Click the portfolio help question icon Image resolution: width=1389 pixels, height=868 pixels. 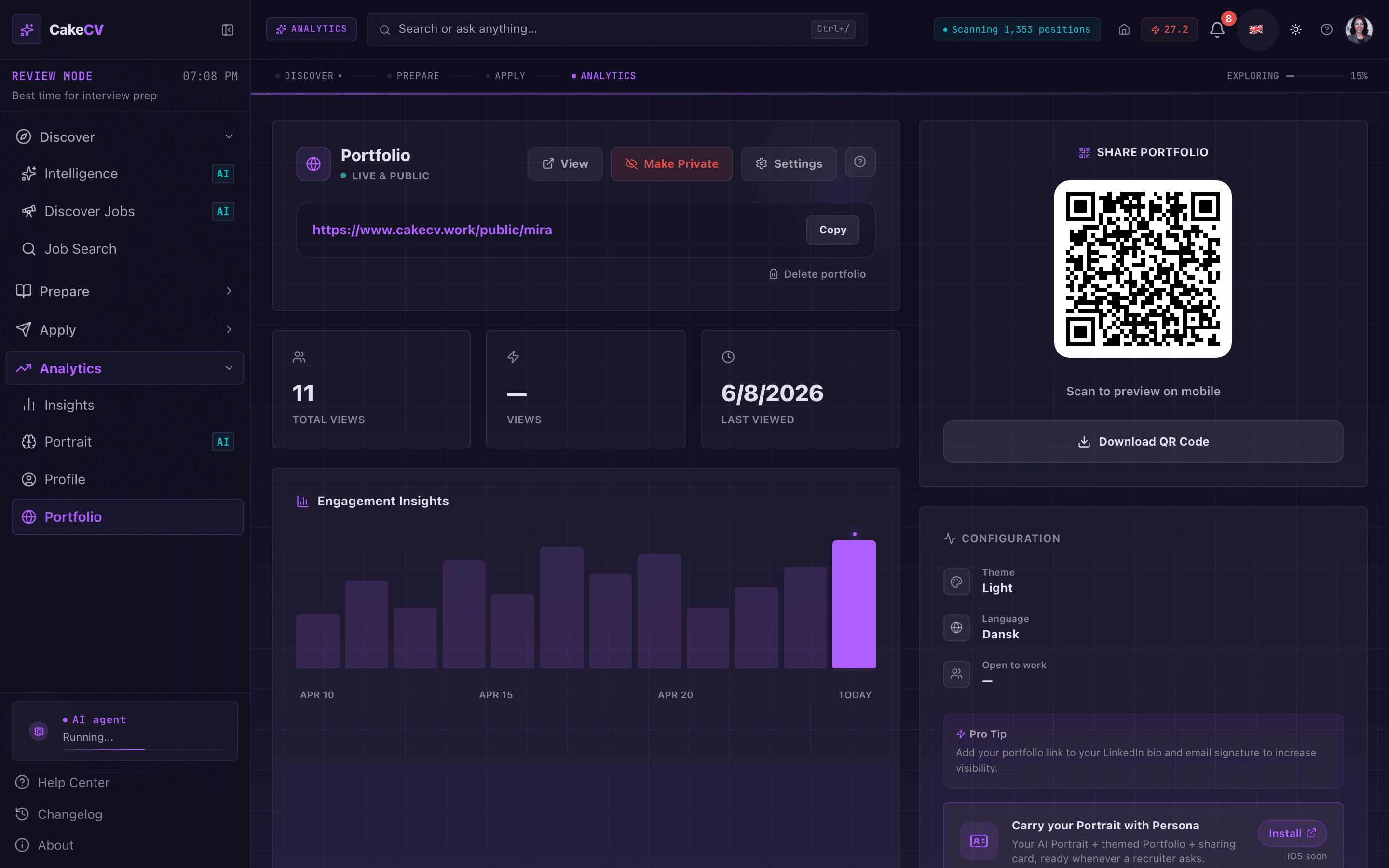tap(860, 162)
